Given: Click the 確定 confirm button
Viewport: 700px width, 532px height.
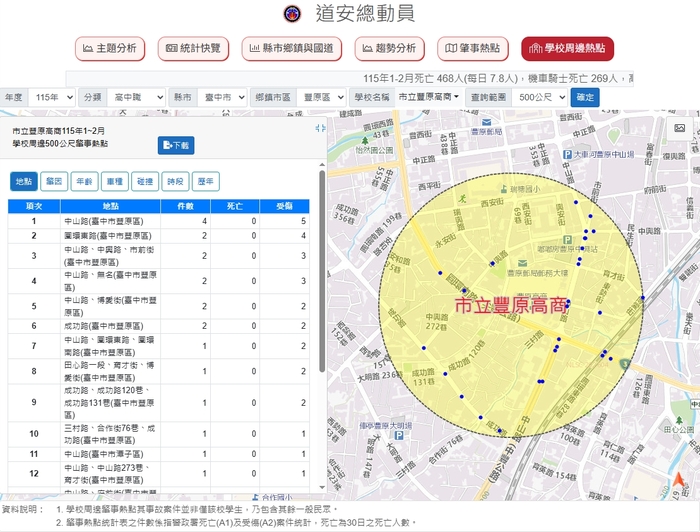Looking at the screenshot, I should click(x=585, y=97).
